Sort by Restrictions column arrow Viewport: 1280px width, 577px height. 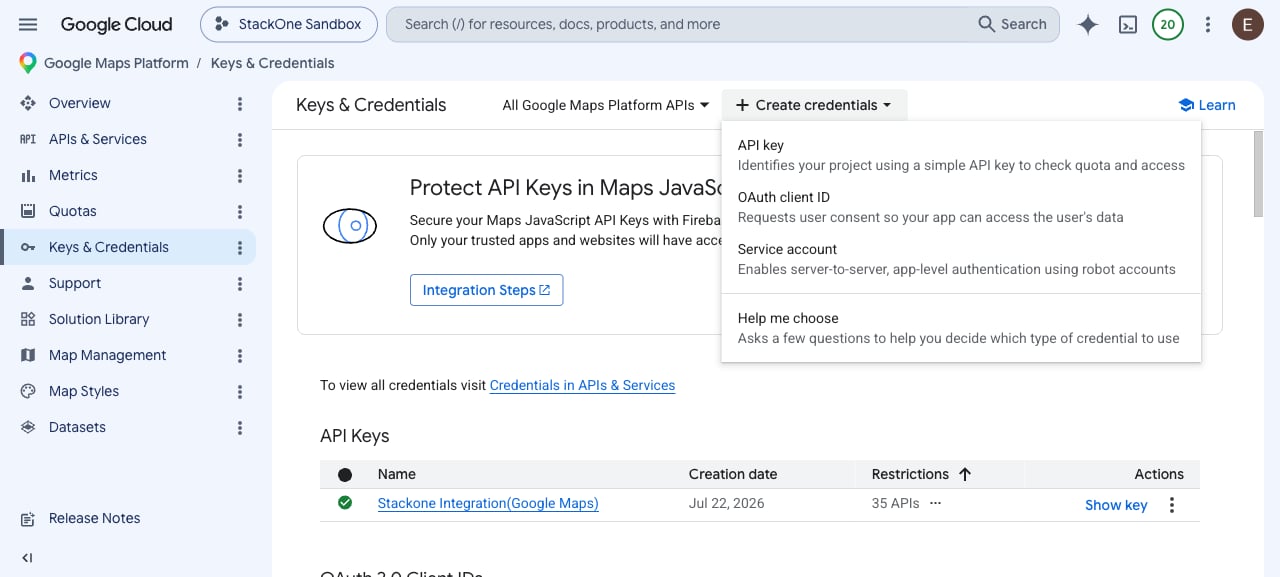point(965,474)
